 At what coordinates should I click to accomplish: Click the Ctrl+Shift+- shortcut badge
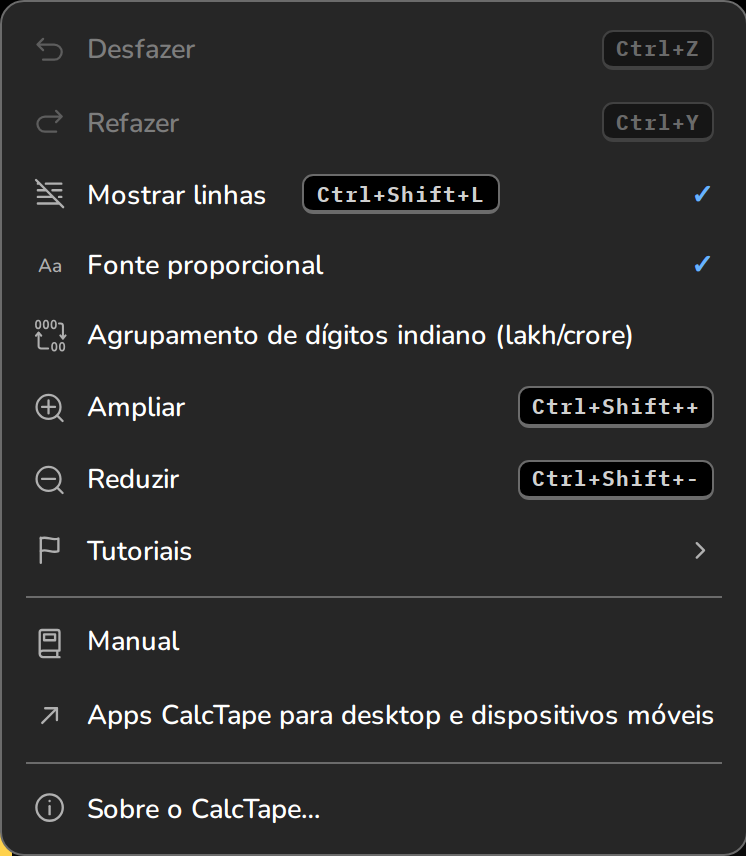[x=616, y=480]
